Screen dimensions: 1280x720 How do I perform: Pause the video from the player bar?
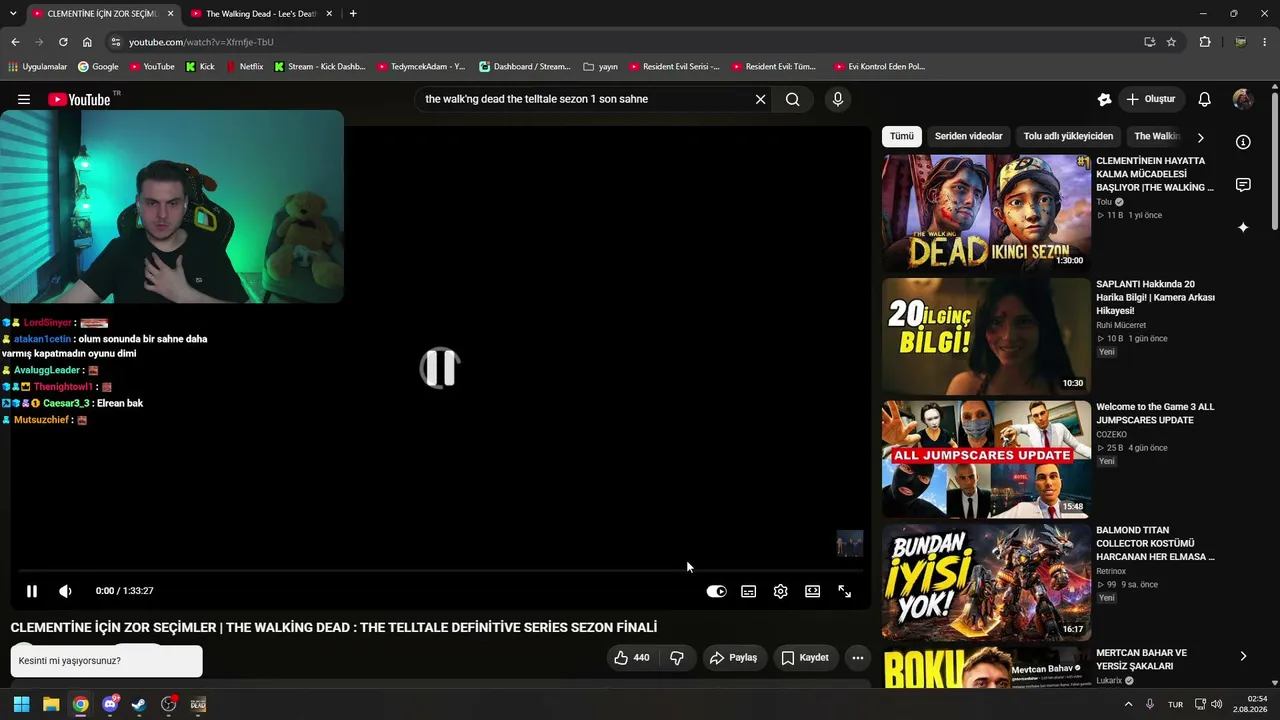[32, 591]
